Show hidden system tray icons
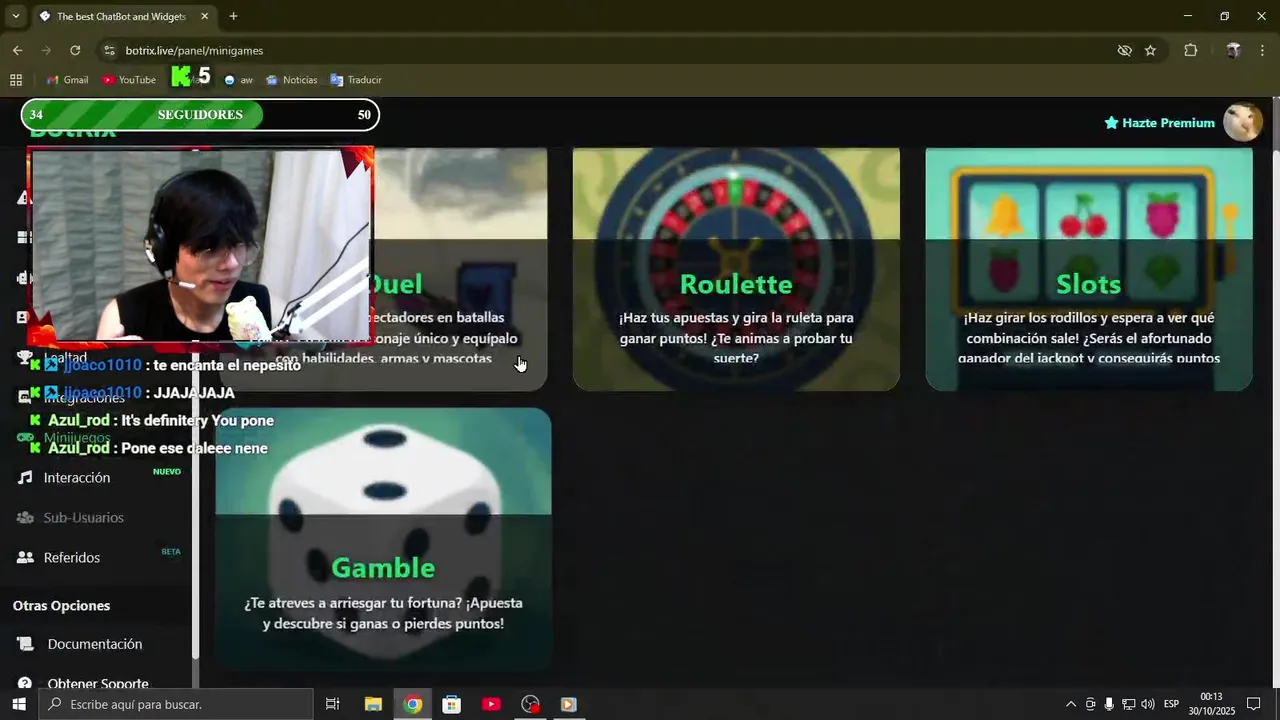The image size is (1280, 720). (x=1071, y=704)
